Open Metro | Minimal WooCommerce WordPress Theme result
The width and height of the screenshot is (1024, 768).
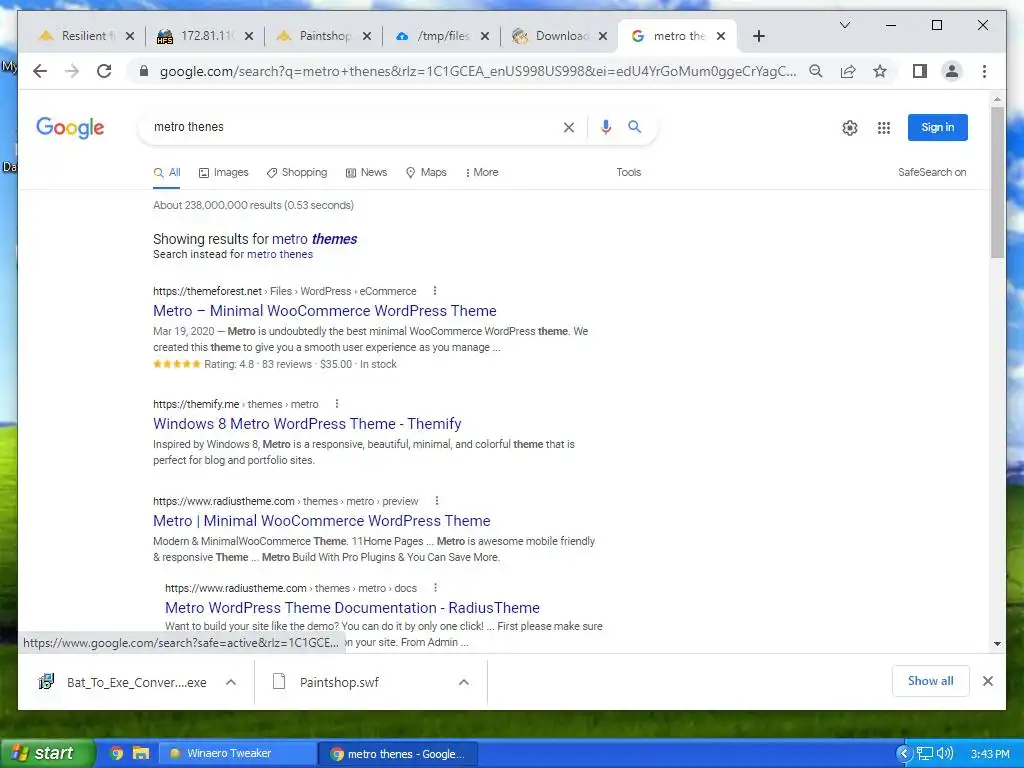point(321,521)
